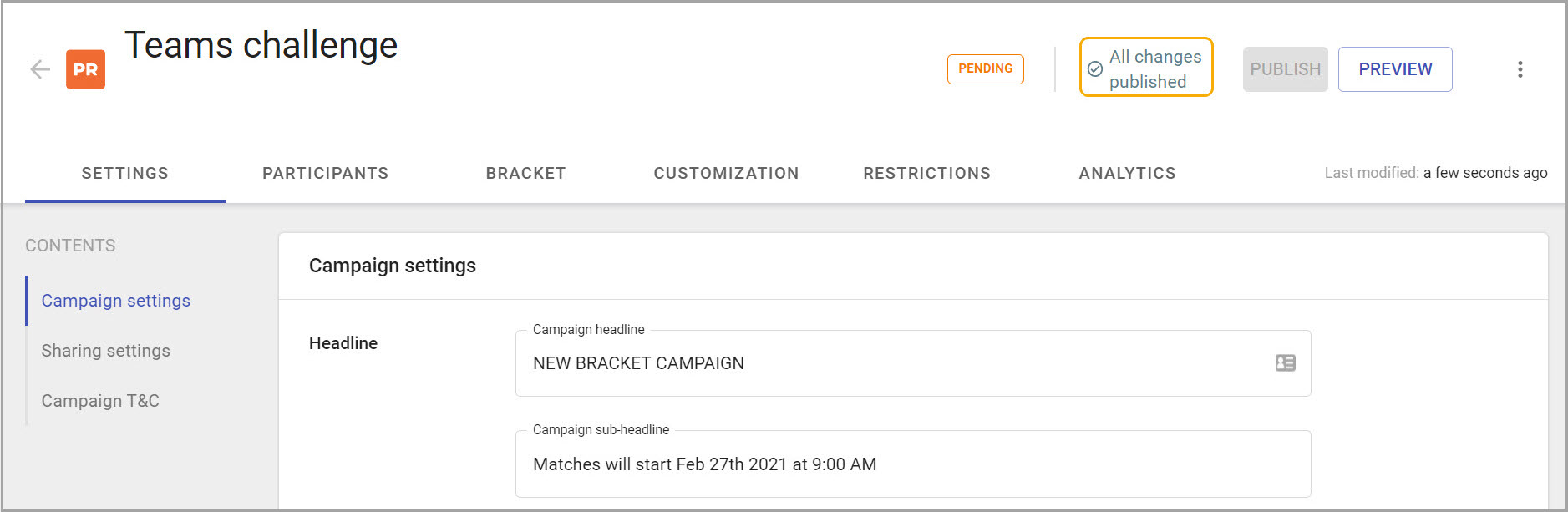The height and width of the screenshot is (512, 1568).
Task: Click the Campaign sub-headline input field
Action: (x=913, y=464)
